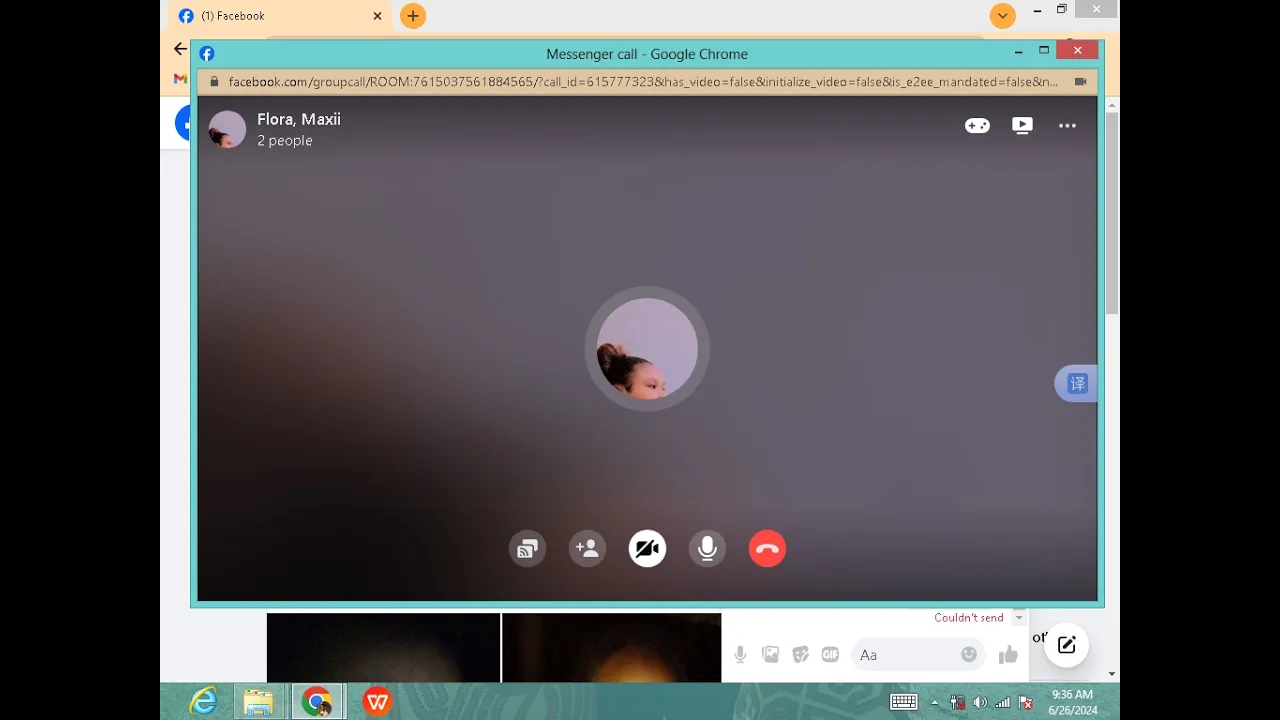This screenshot has width=1280, height=720.
Task: Click the 'Flora, Maxii' call title
Action: coord(298,119)
